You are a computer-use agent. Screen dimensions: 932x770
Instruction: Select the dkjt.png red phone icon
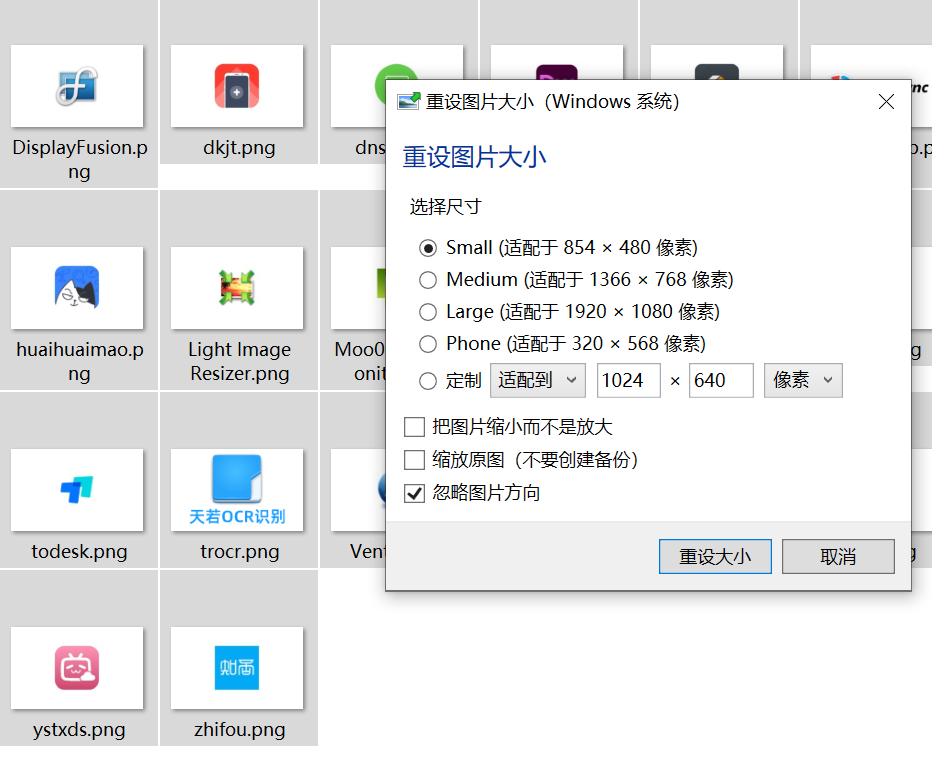point(237,86)
